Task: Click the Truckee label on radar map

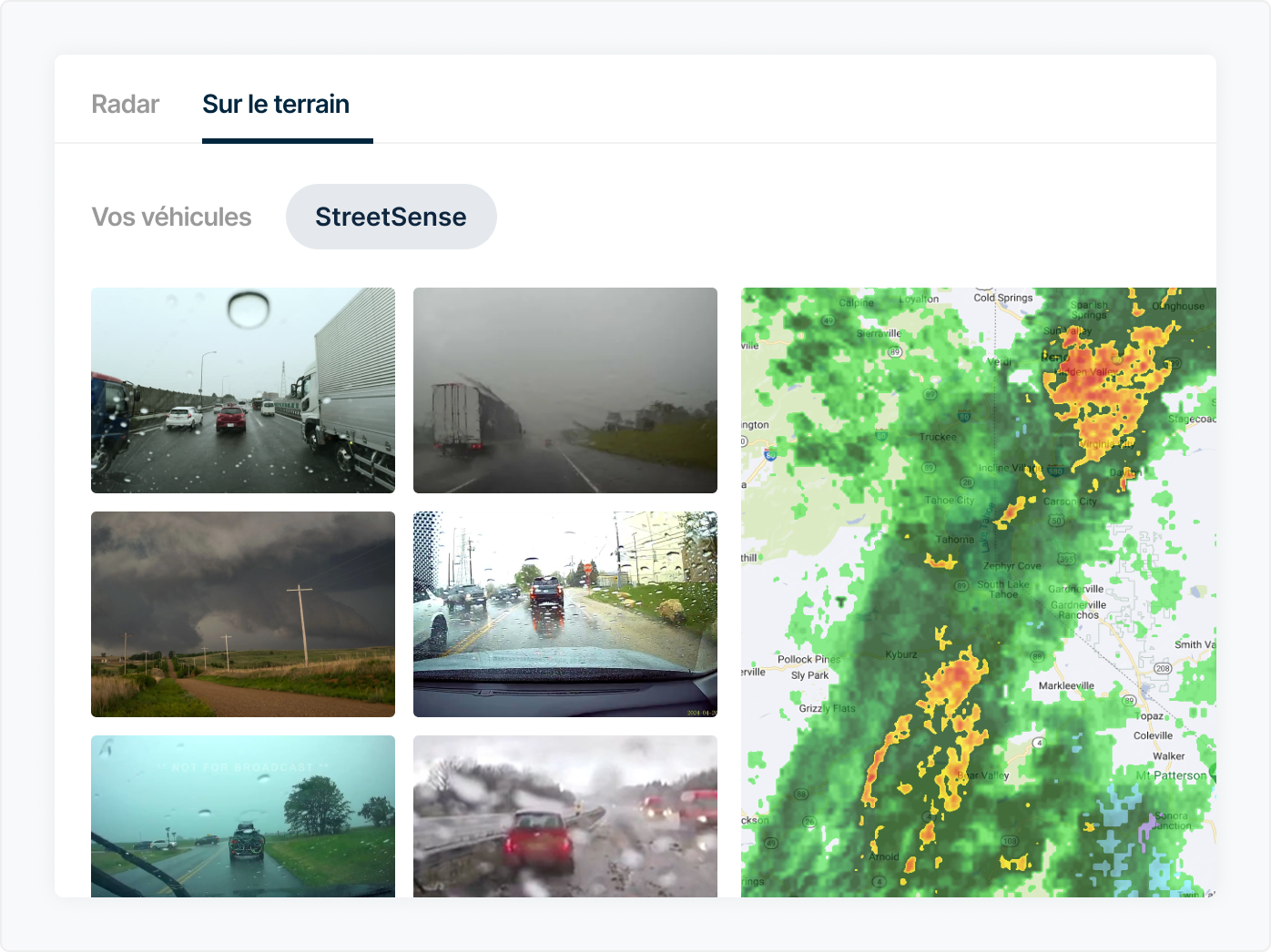Action: [x=938, y=437]
